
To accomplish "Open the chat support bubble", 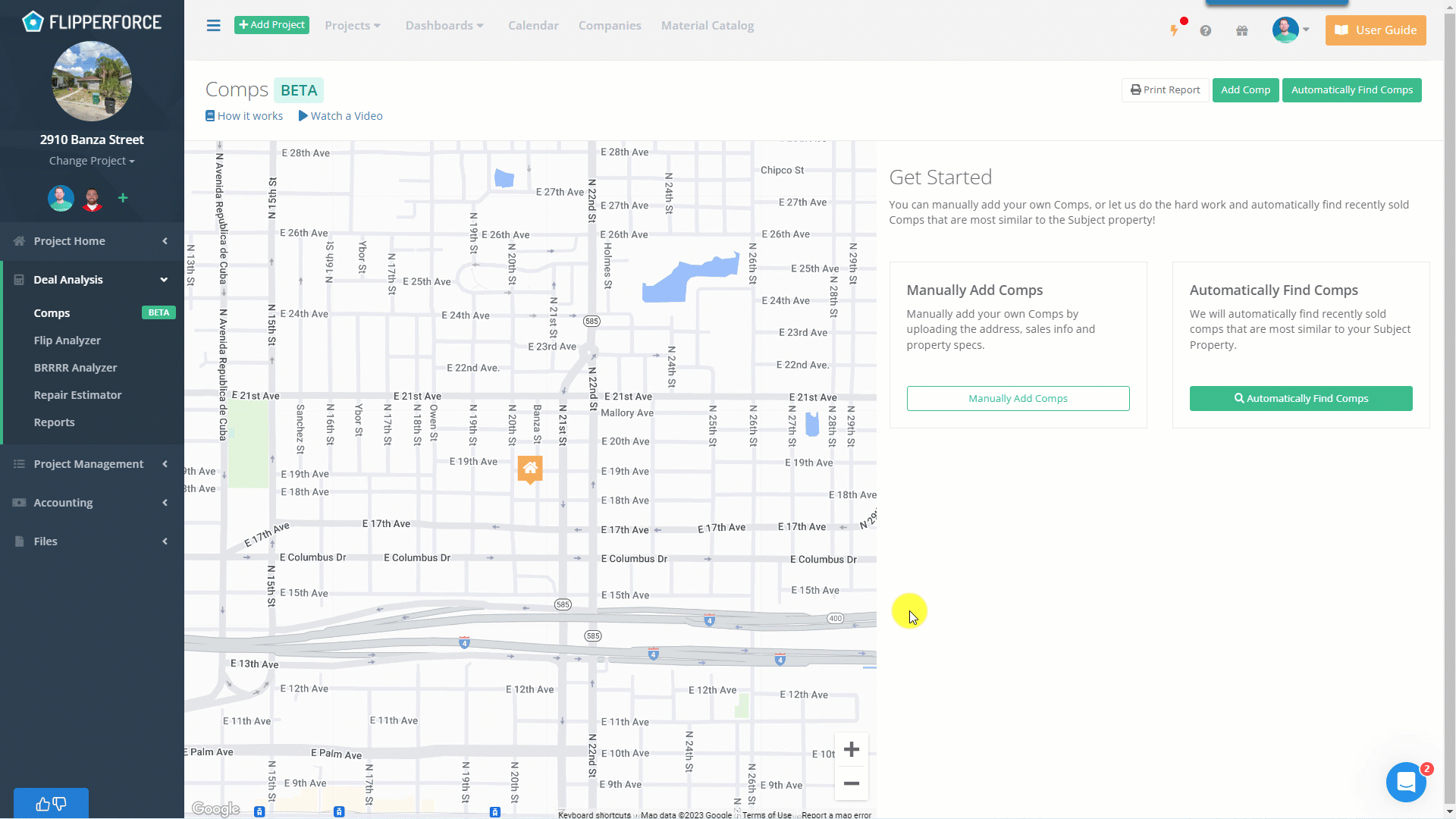I will pos(1406,782).
